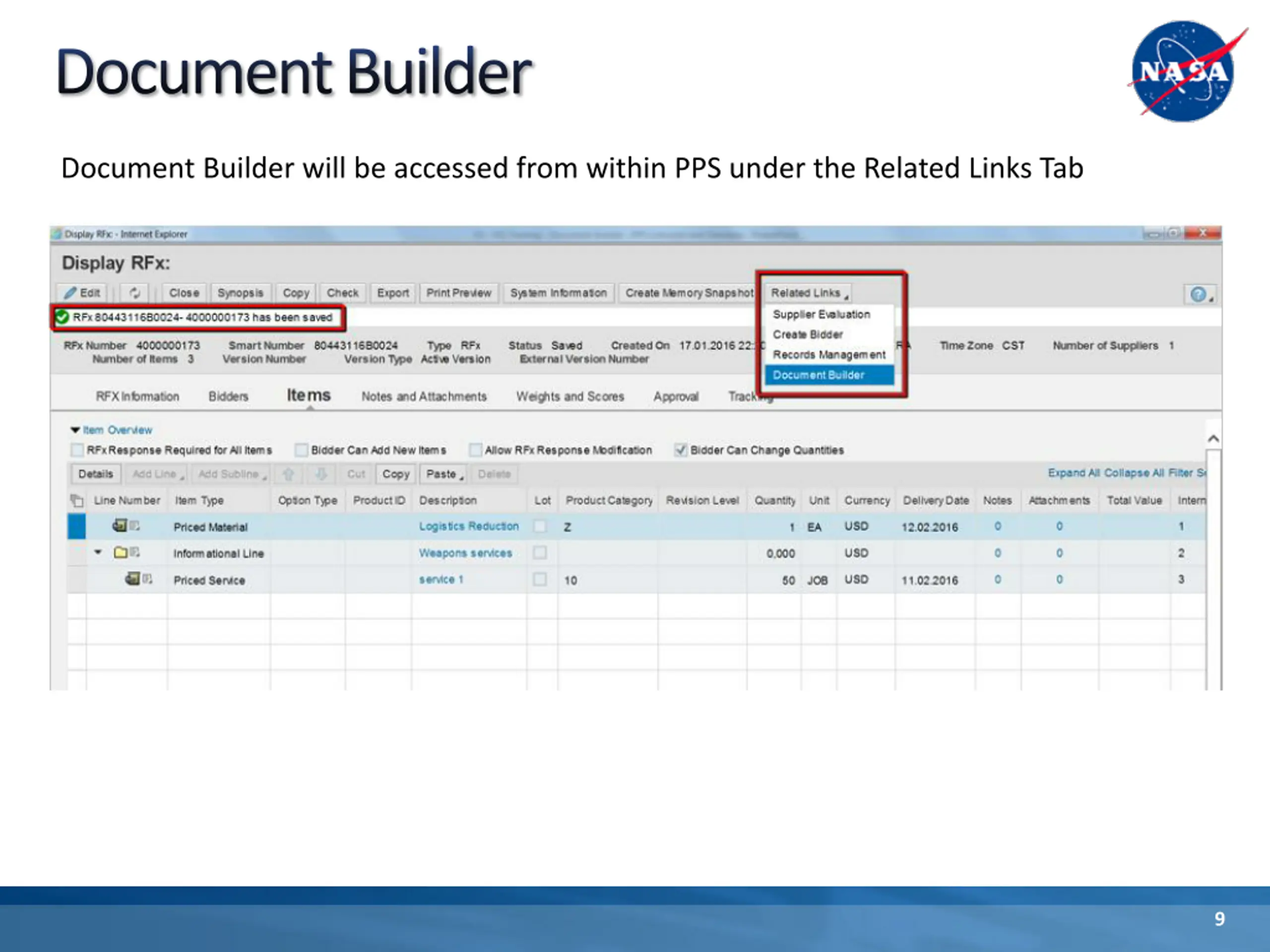Switch to Weights and Scores tab
This screenshot has width=1270, height=952.
pyautogui.click(x=570, y=397)
